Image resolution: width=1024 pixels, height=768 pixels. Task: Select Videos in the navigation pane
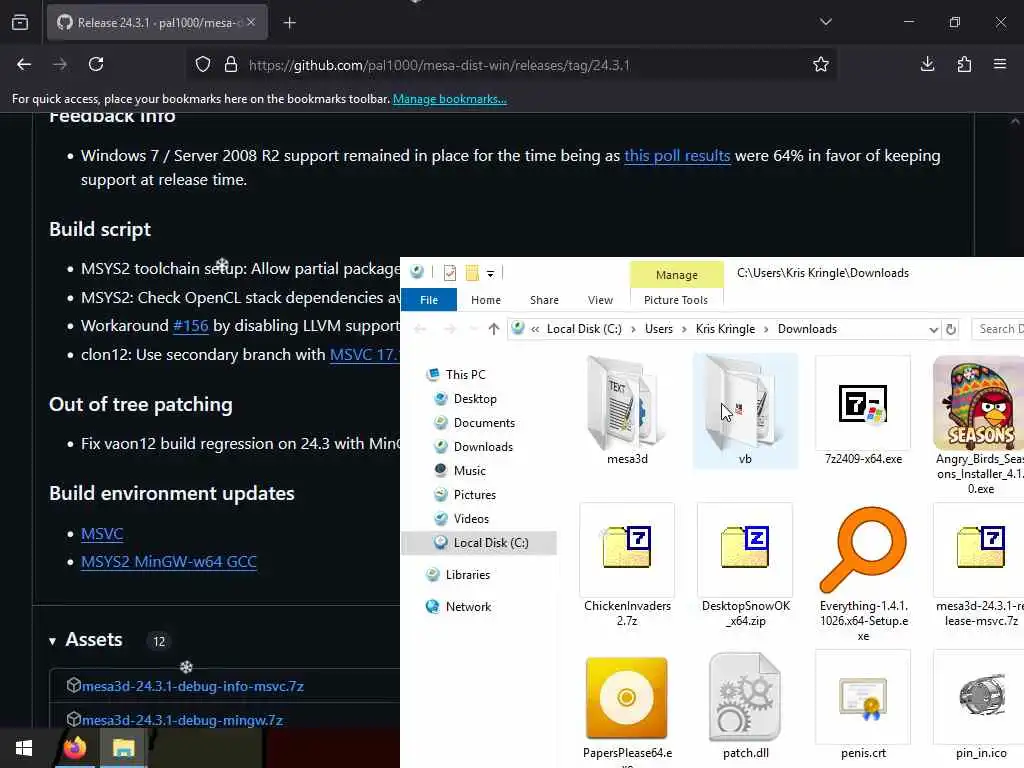[471, 519]
